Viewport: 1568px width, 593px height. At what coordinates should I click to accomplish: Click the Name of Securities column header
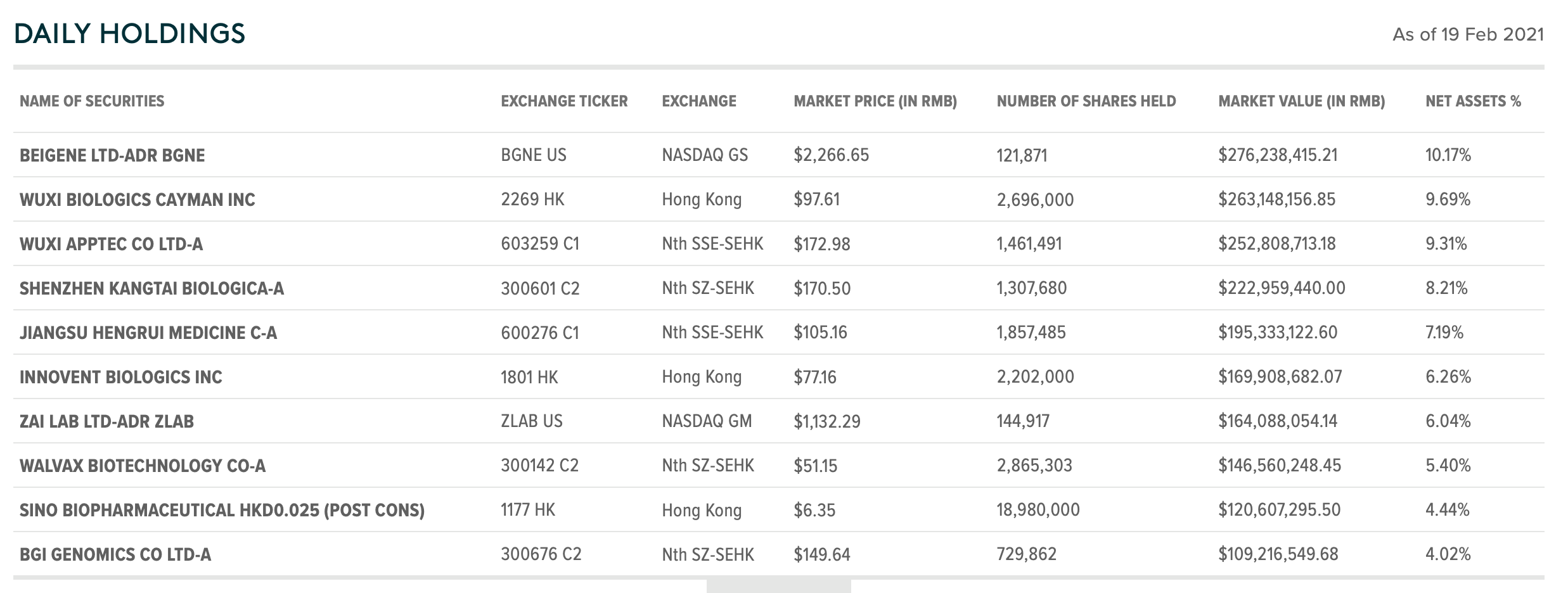click(92, 101)
